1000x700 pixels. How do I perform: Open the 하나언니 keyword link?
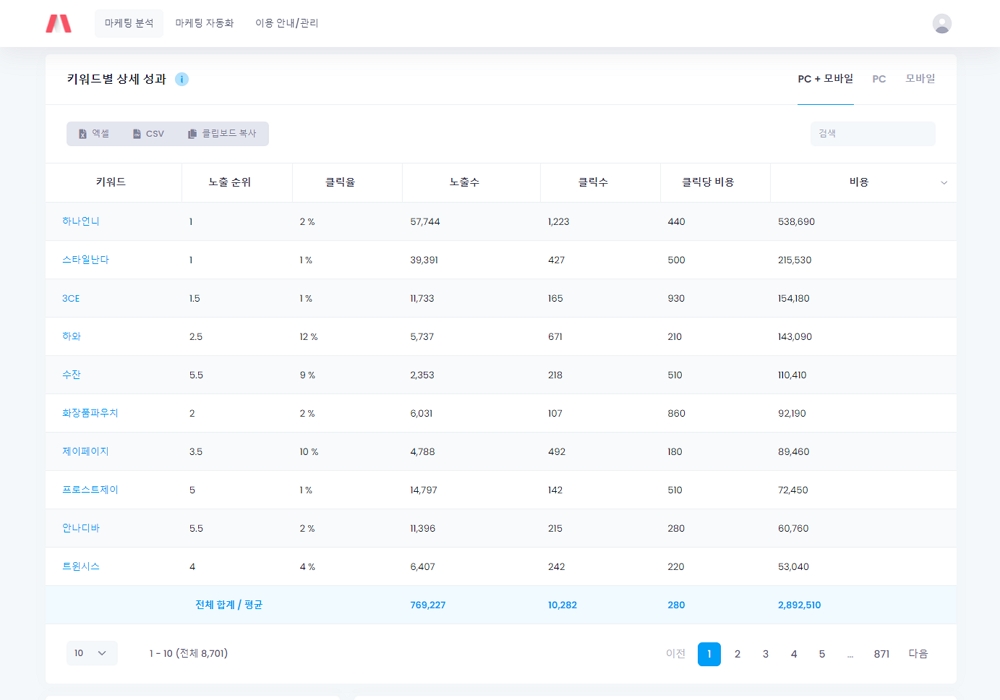point(81,221)
